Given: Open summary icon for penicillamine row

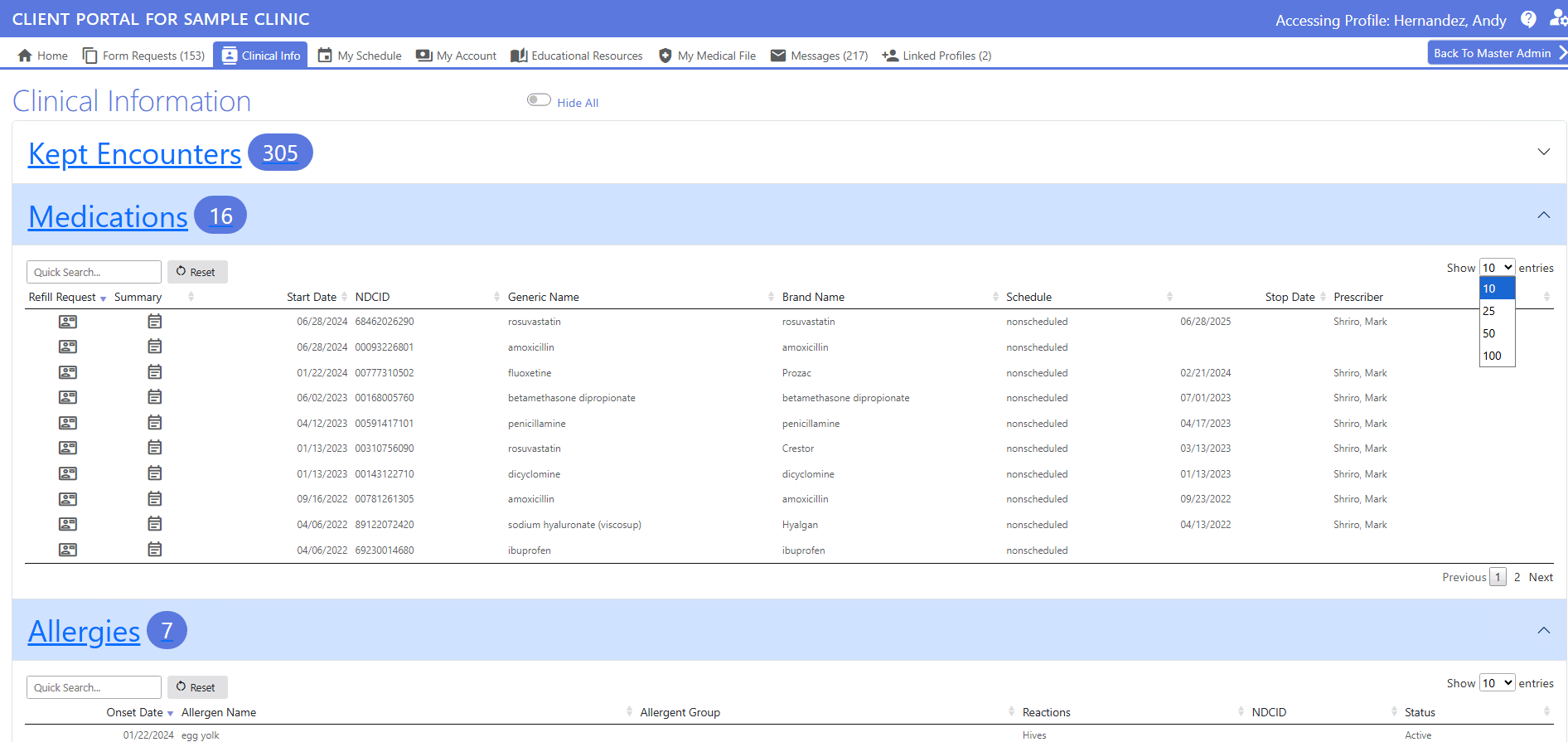Looking at the screenshot, I should coord(155,422).
